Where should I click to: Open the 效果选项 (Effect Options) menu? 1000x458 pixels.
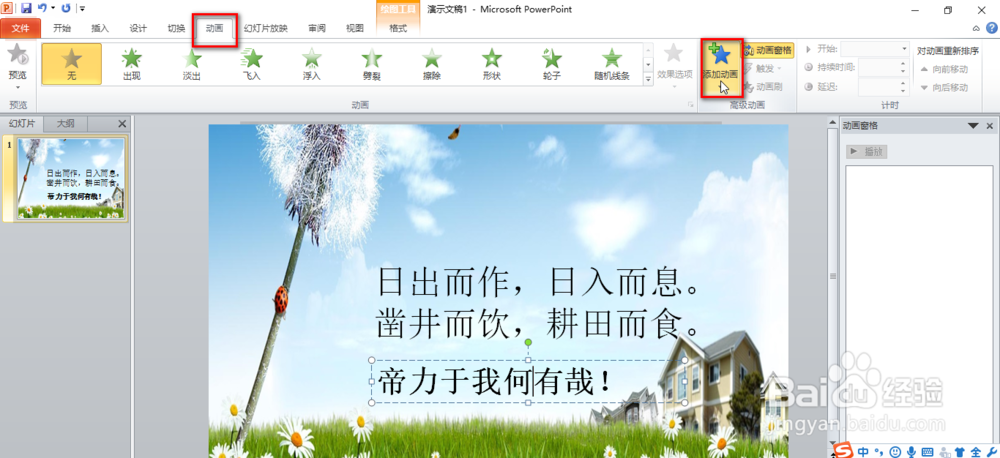[x=674, y=64]
